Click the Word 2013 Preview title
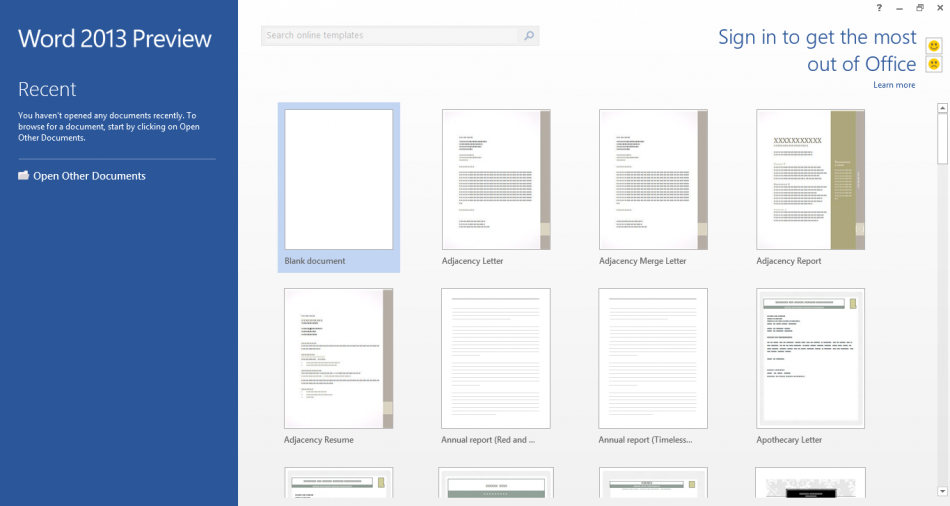 (115, 39)
